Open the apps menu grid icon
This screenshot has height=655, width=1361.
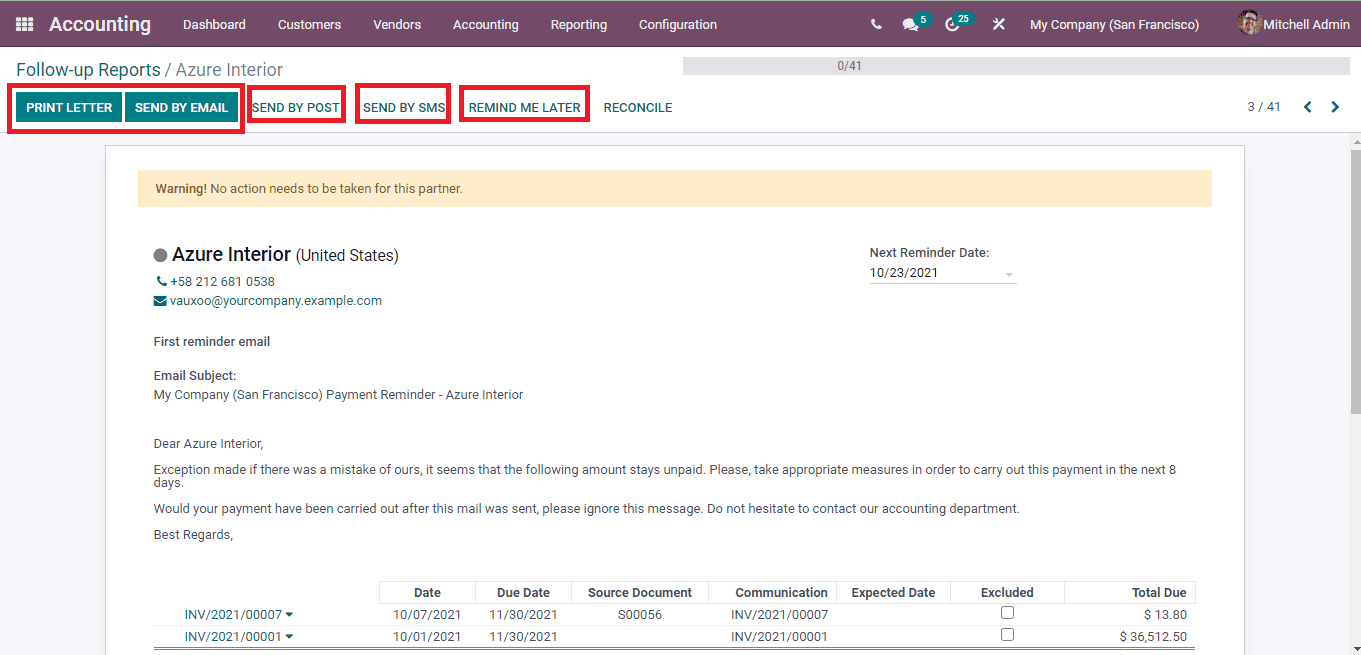tap(22, 23)
